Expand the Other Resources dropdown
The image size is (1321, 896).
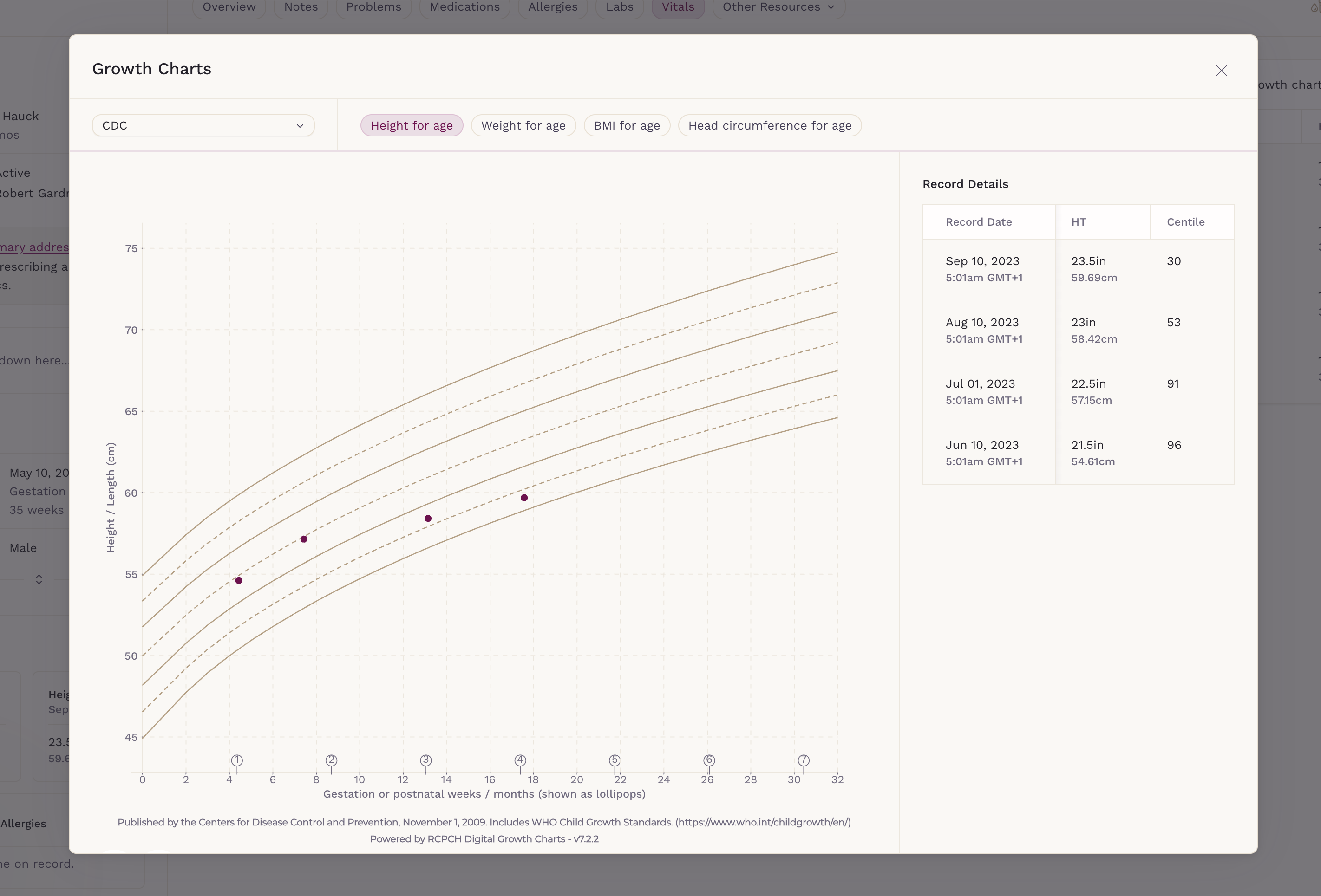tap(779, 7)
